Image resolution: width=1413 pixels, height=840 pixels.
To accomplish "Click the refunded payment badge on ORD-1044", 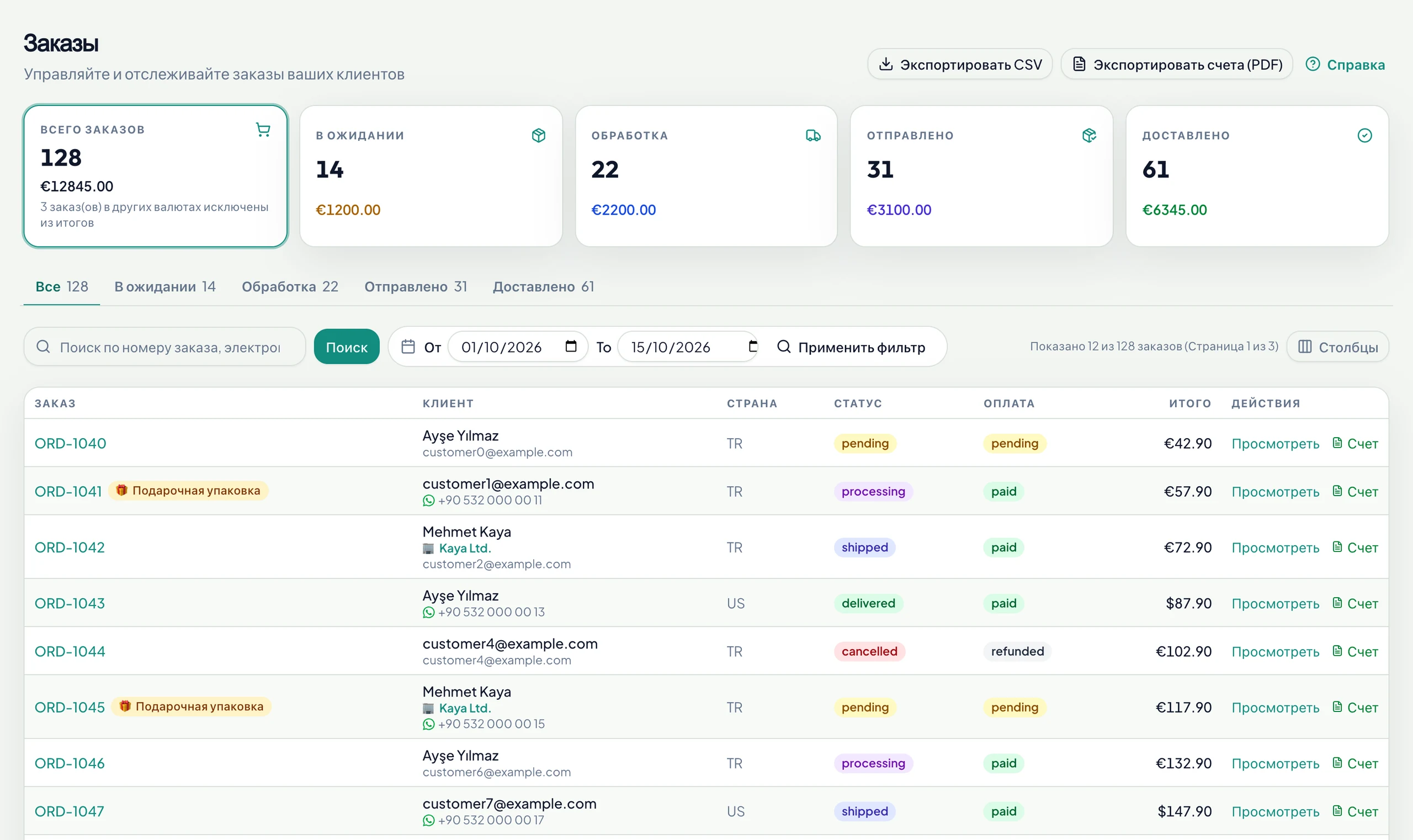I will tap(1017, 651).
